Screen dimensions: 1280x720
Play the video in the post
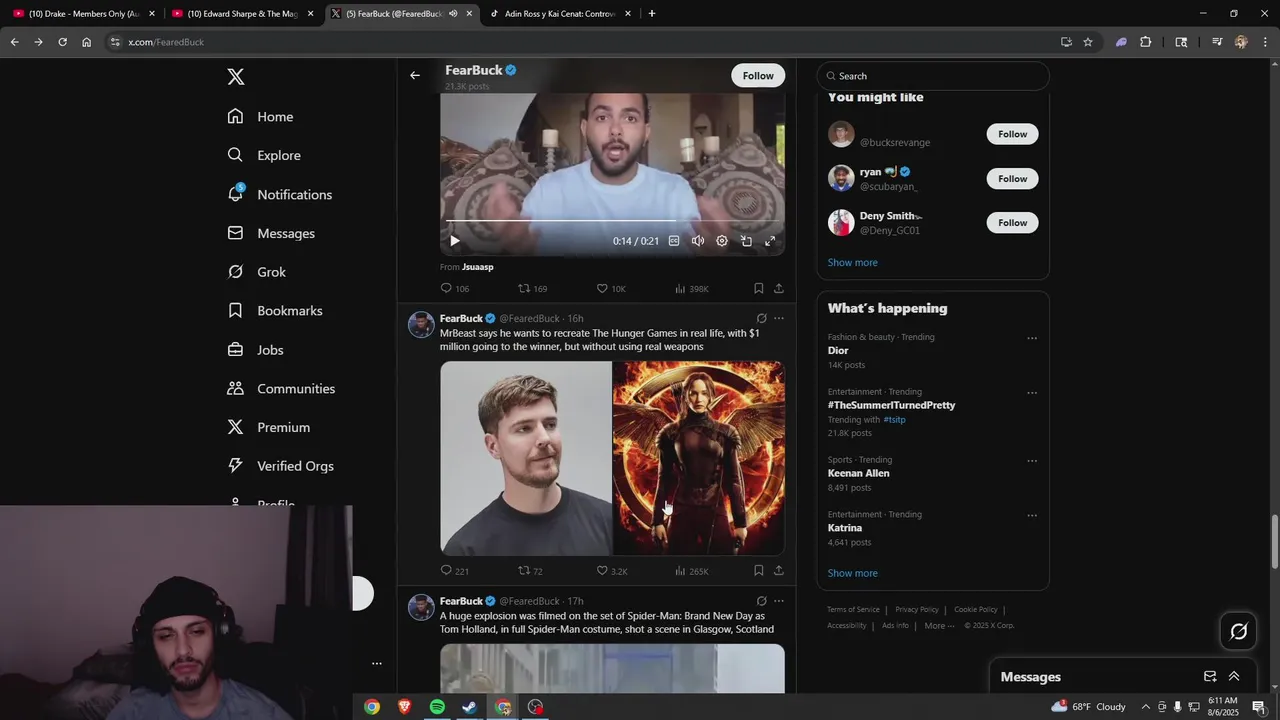click(x=455, y=241)
